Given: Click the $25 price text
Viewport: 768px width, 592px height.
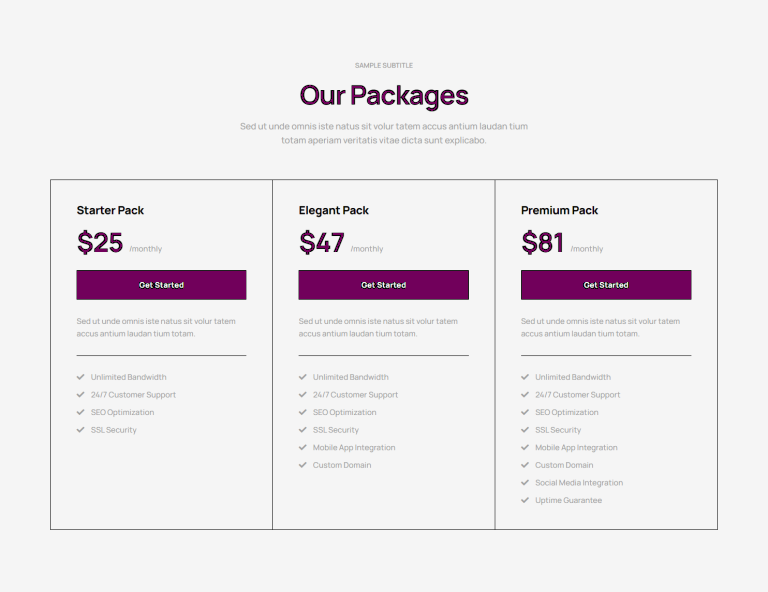Looking at the screenshot, I should coord(100,242).
